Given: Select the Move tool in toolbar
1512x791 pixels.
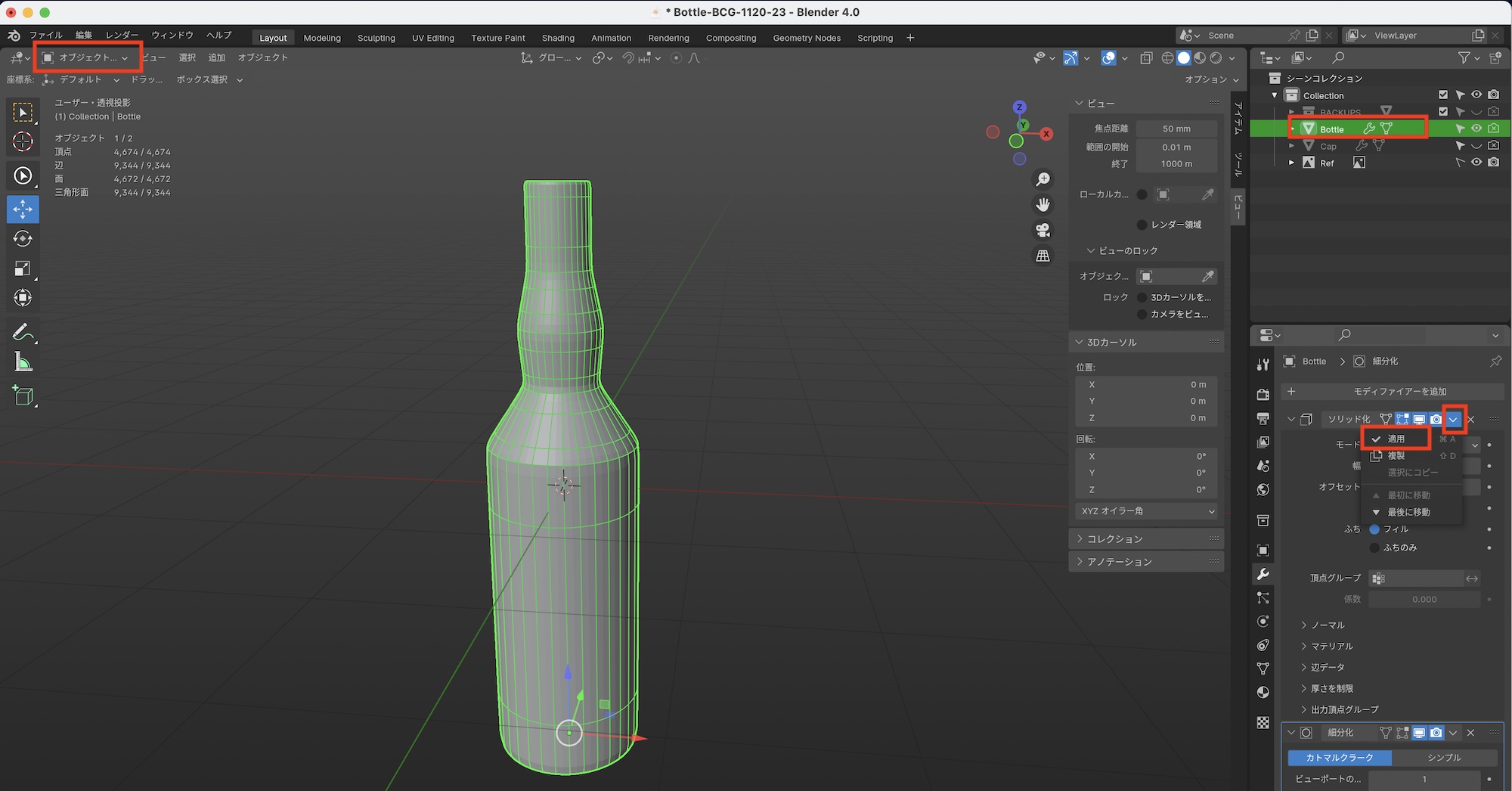Looking at the screenshot, I should click(x=23, y=209).
